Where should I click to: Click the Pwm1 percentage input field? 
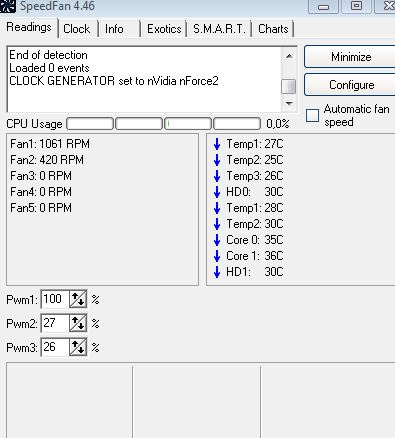tap(55, 299)
